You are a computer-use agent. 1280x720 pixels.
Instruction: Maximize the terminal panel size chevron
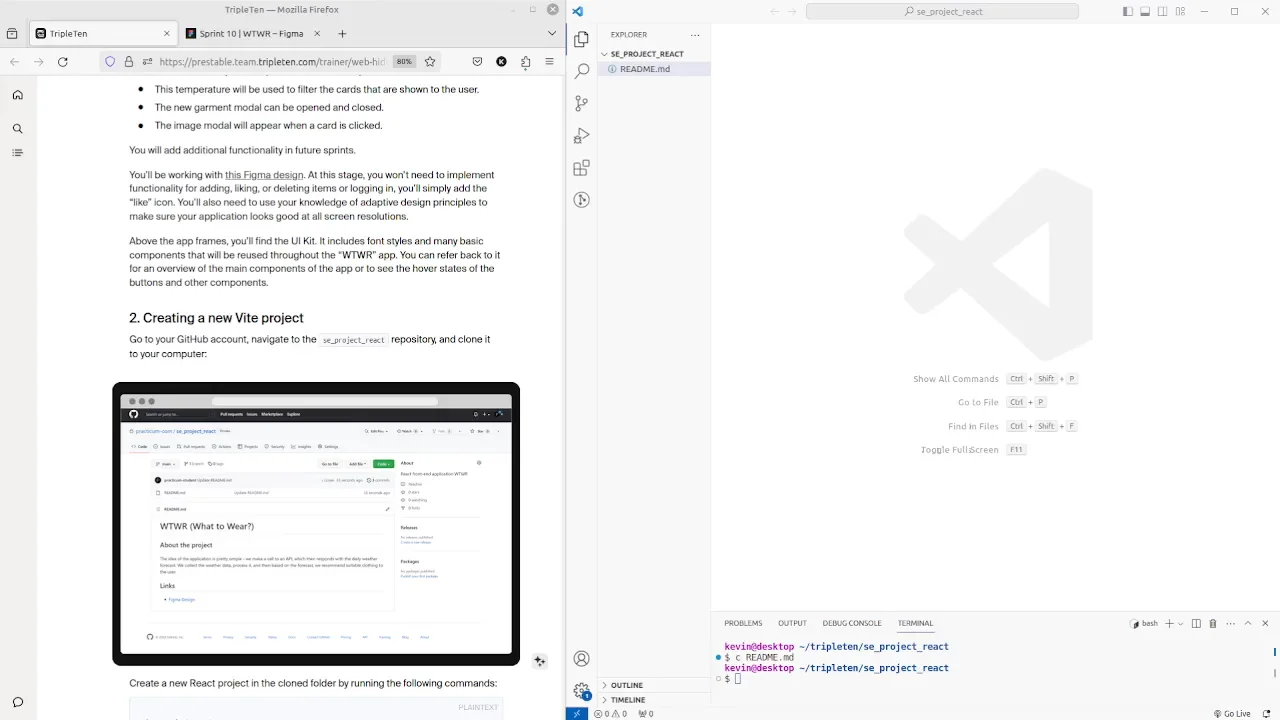coord(1247,623)
